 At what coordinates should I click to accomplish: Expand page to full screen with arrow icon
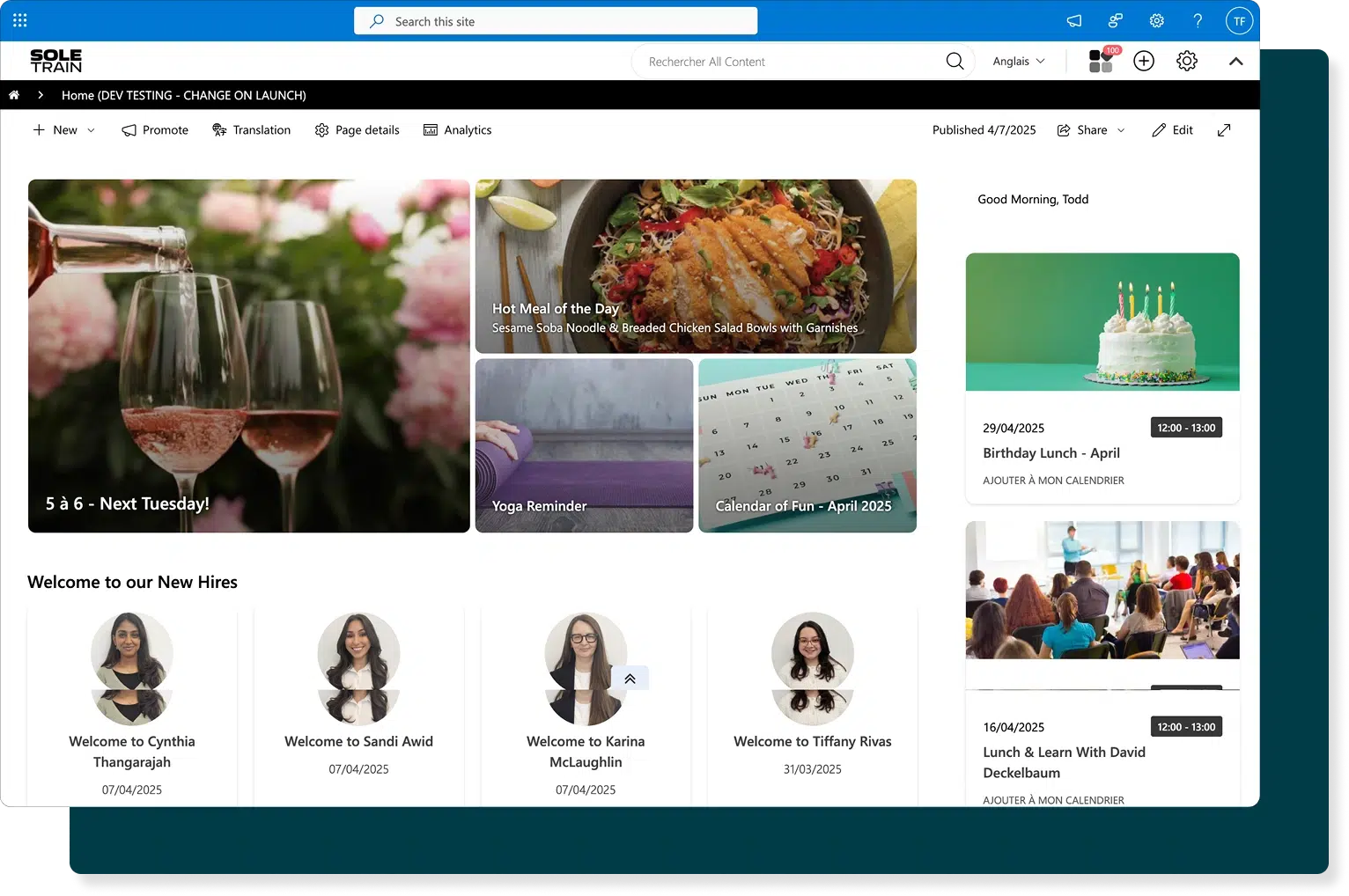click(x=1224, y=130)
